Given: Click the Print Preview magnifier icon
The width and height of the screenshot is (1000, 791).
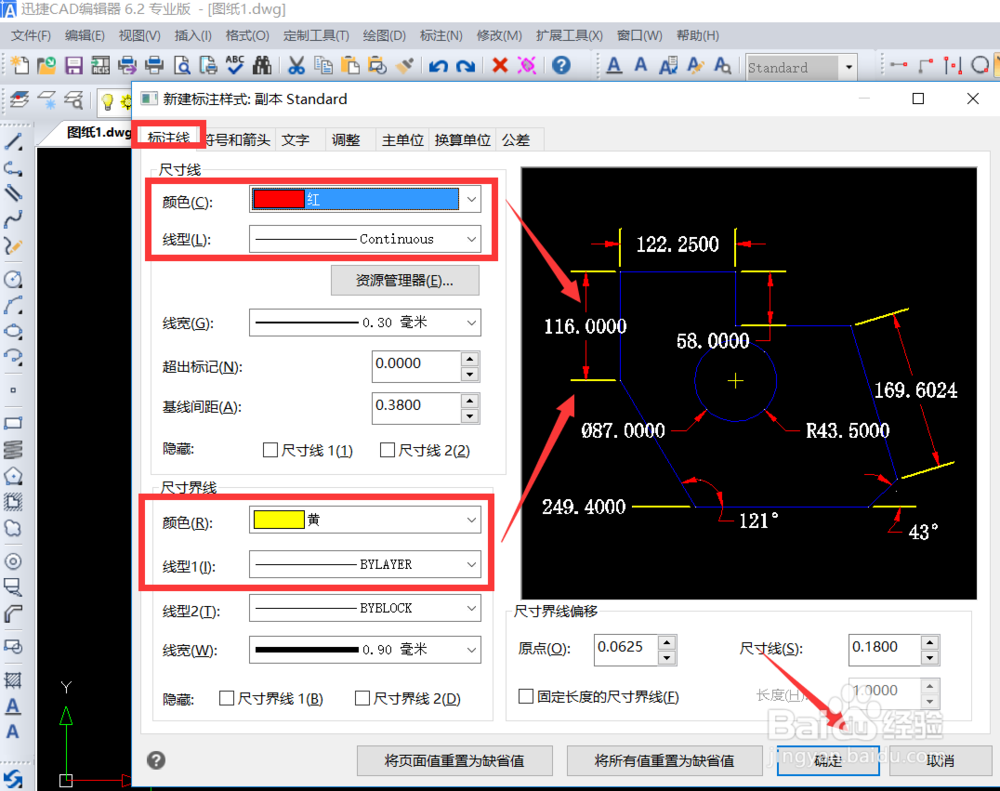Looking at the screenshot, I should coord(182,65).
